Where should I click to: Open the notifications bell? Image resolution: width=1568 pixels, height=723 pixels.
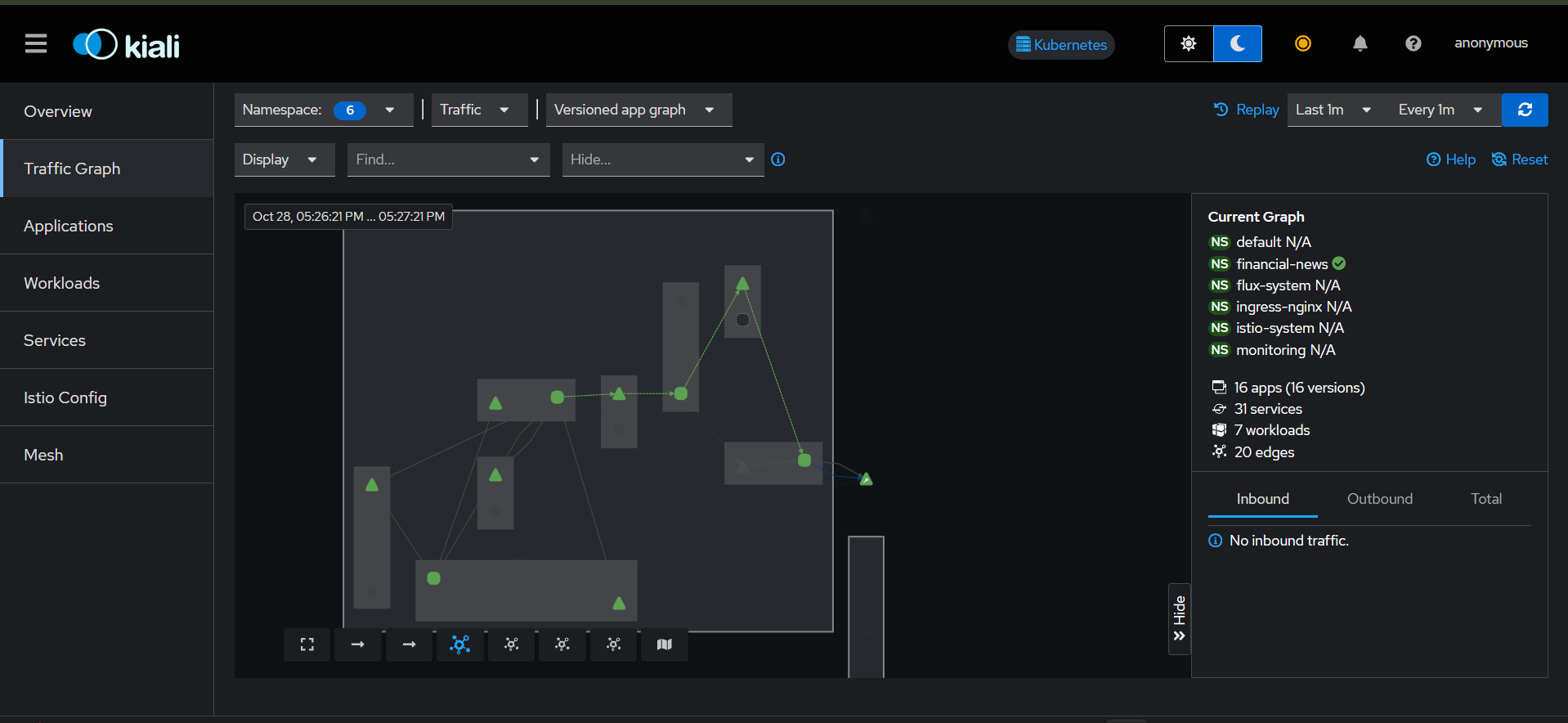(1360, 43)
